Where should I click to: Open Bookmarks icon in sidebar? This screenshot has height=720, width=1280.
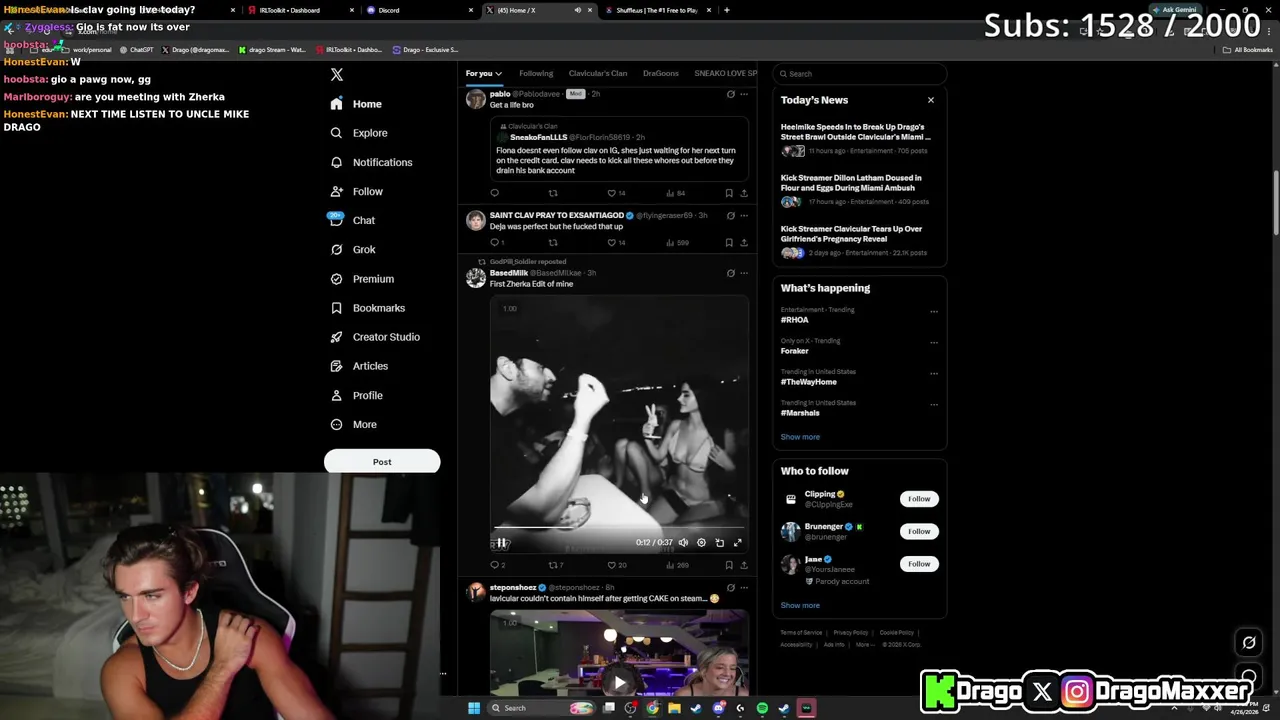pyautogui.click(x=337, y=308)
